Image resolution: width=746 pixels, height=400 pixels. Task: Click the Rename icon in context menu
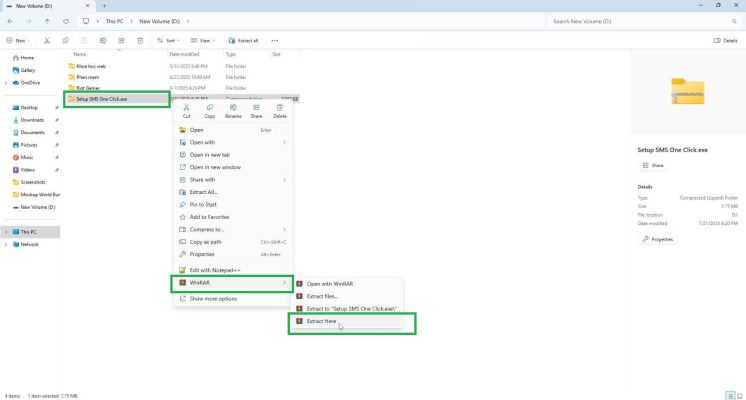point(233,108)
